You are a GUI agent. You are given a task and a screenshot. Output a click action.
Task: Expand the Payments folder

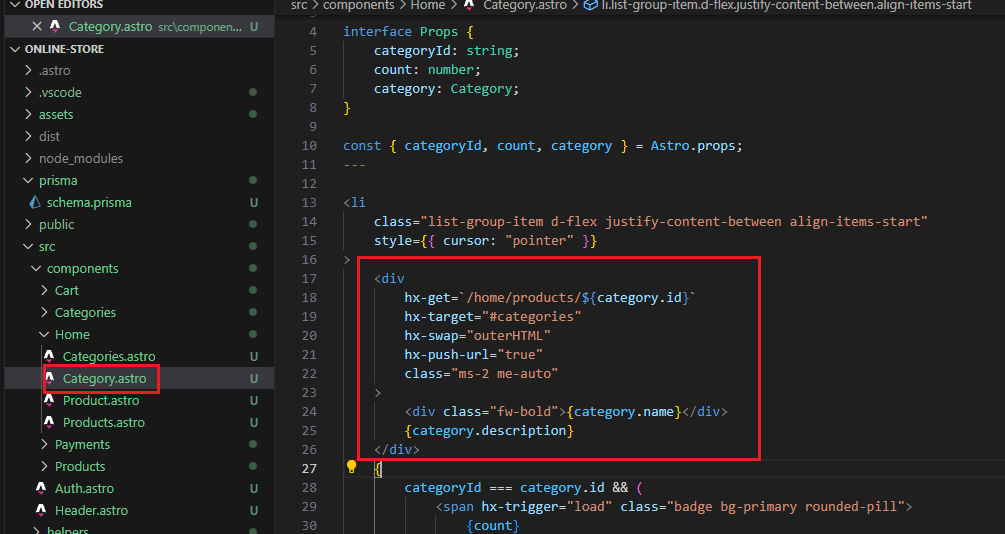click(44, 444)
